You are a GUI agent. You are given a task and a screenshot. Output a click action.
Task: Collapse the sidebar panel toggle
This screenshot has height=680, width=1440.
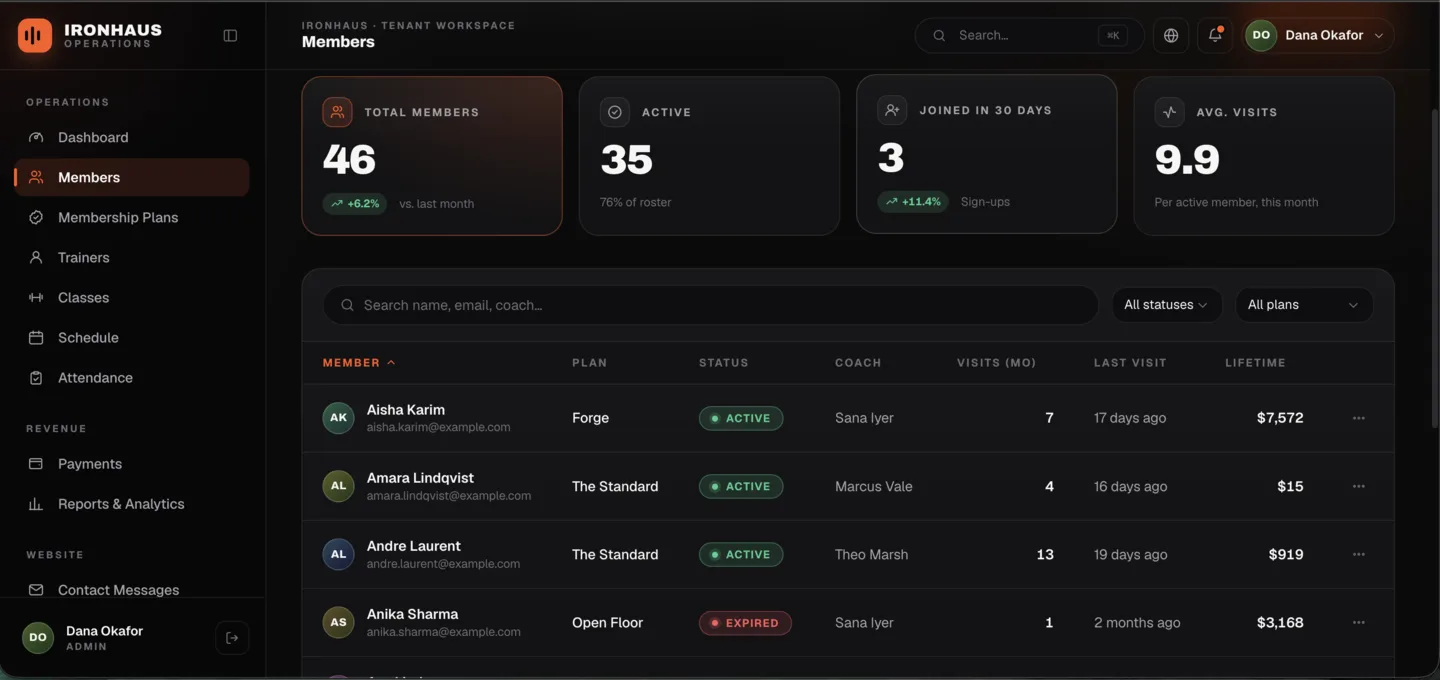230,35
